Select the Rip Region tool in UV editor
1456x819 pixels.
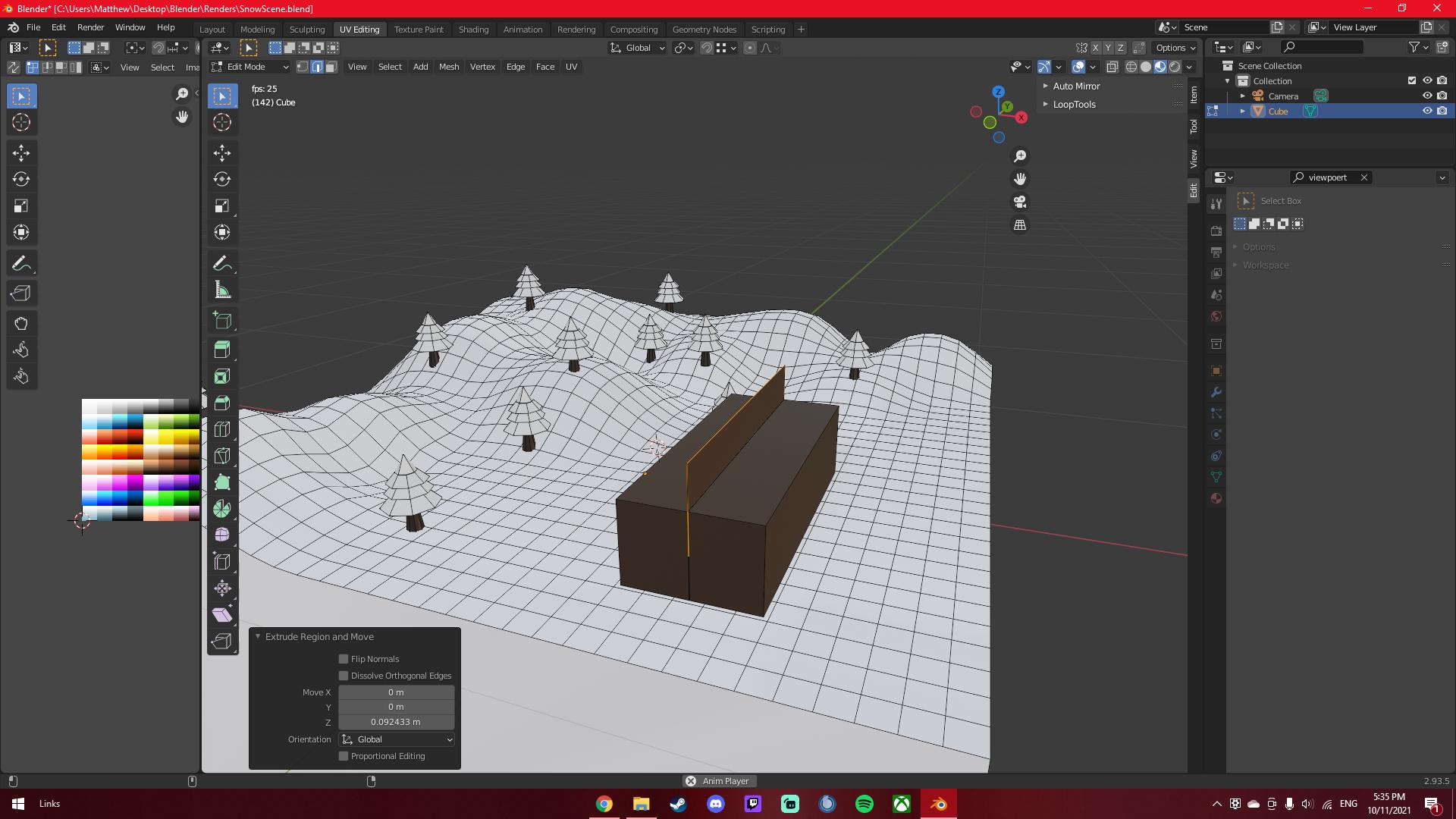[x=21, y=293]
